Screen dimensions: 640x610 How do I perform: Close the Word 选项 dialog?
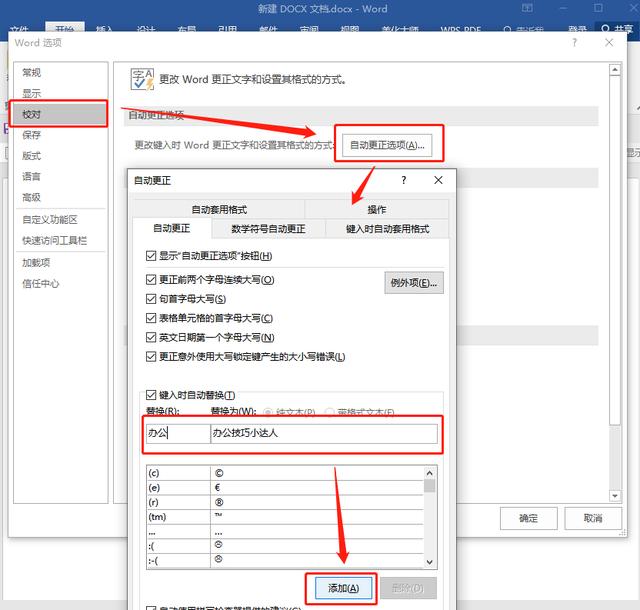coord(609,42)
